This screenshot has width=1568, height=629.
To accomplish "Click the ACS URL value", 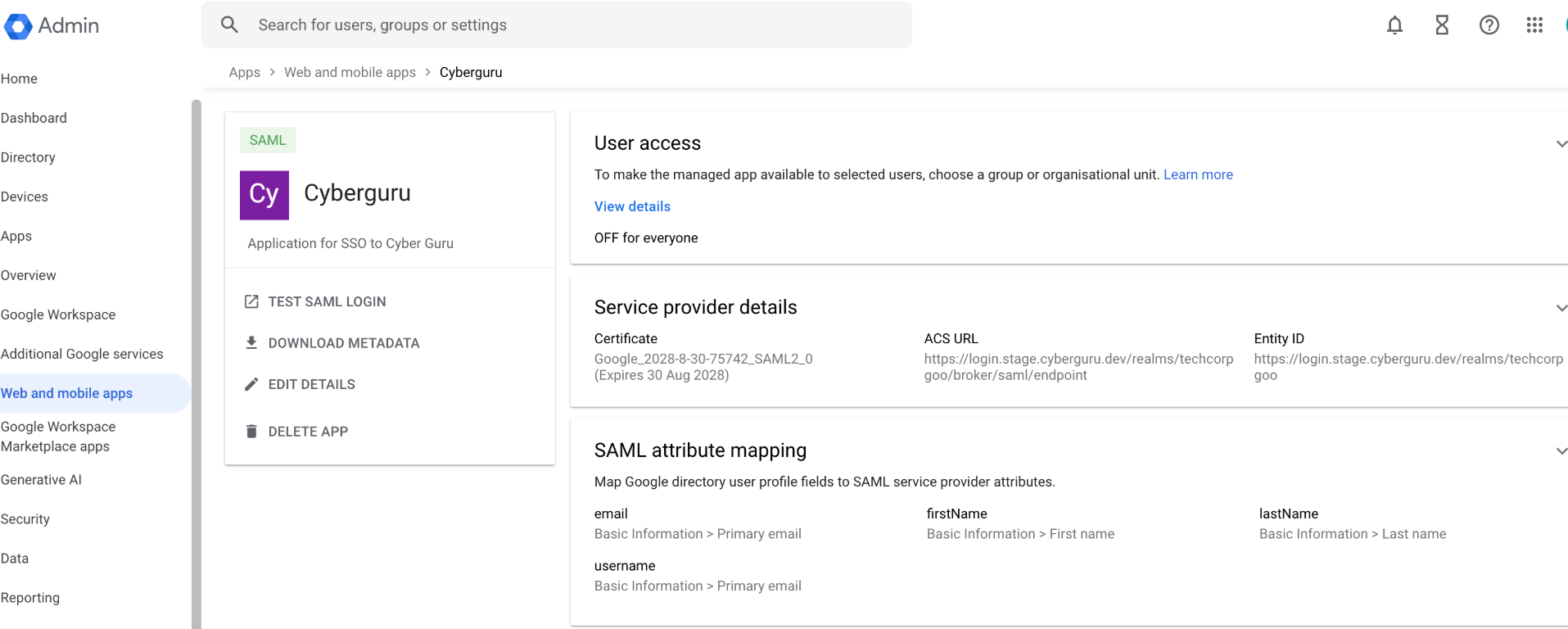I will pos(1078,367).
